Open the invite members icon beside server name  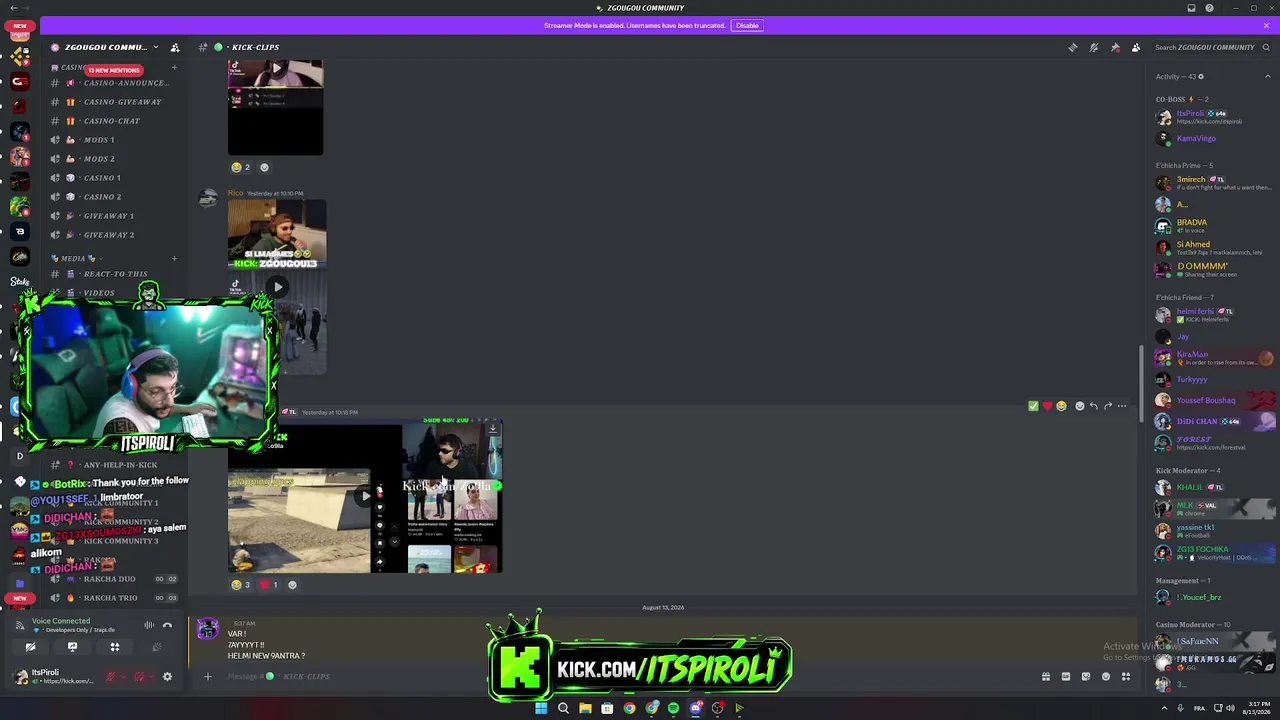(x=175, y=47)
